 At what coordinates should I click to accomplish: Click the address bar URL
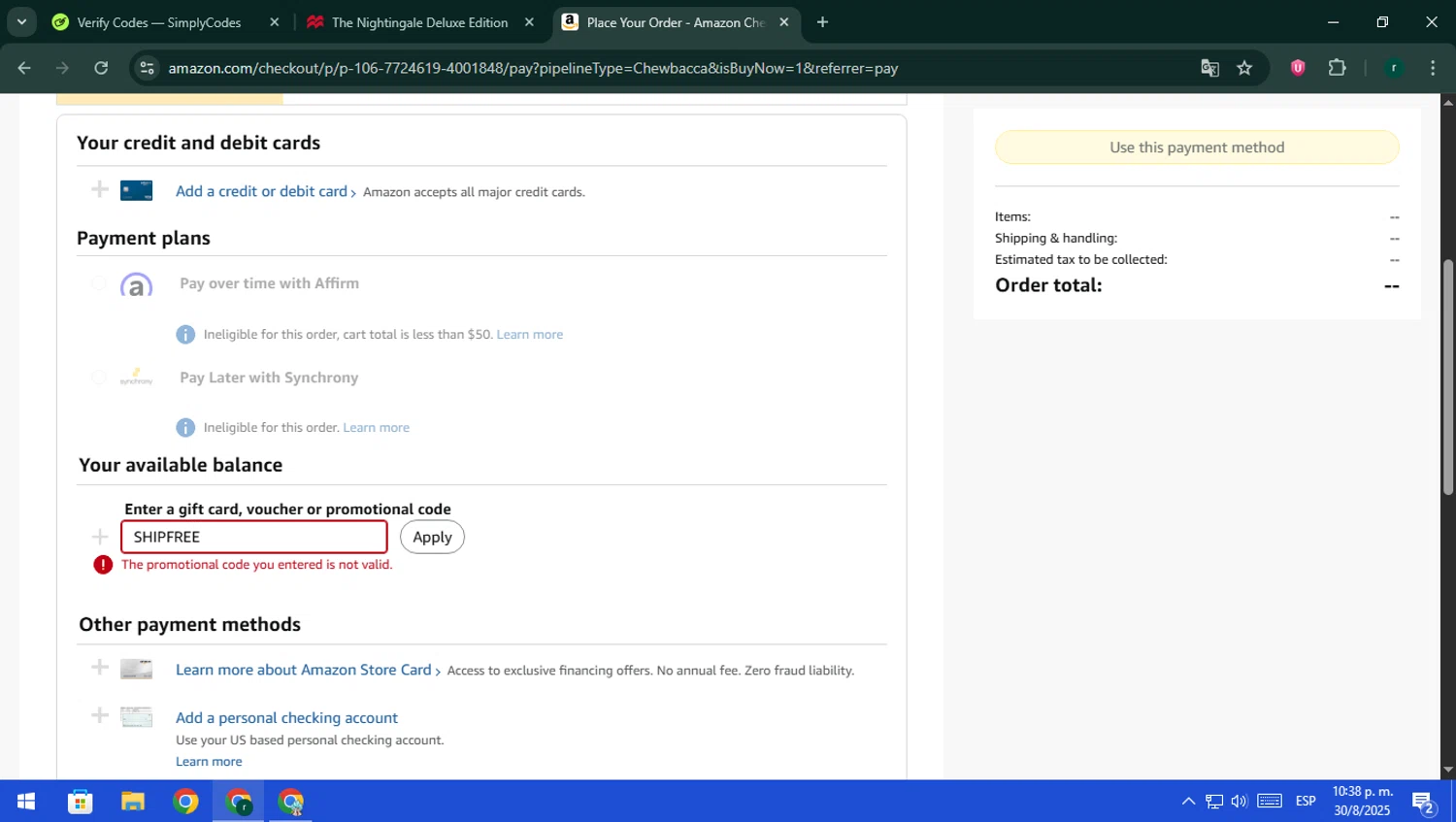click(x=532, y=68)
